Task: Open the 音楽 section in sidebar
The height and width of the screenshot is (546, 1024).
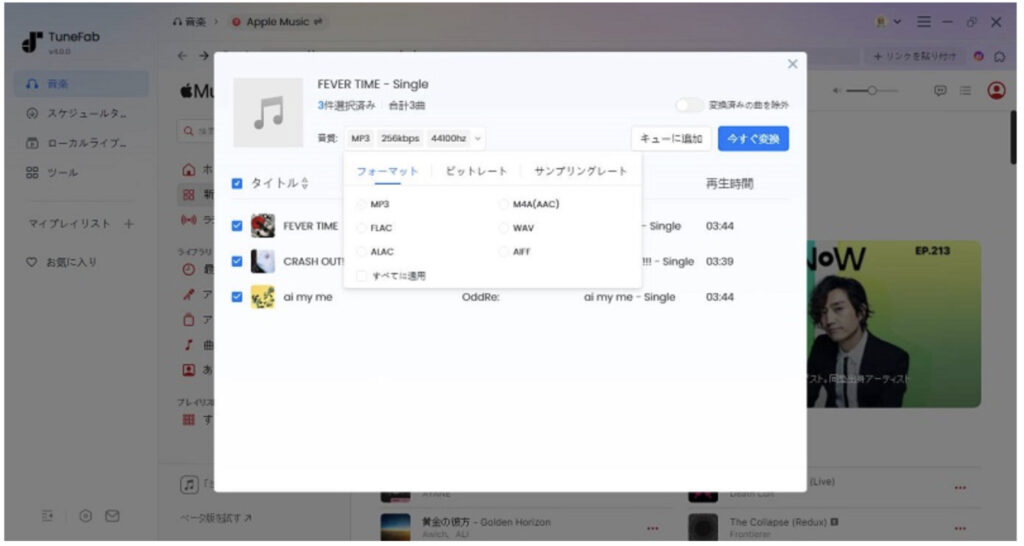Action: pyautogui.click(x=60, y=84)
